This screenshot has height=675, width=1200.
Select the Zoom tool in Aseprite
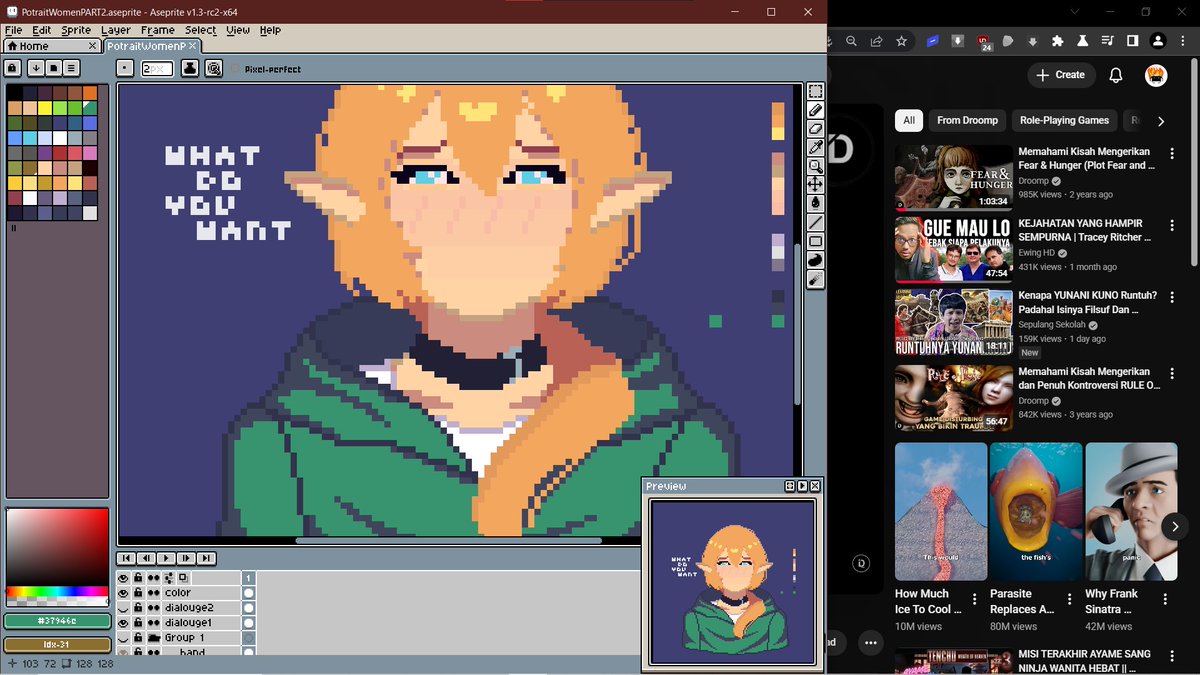point(815,166)
